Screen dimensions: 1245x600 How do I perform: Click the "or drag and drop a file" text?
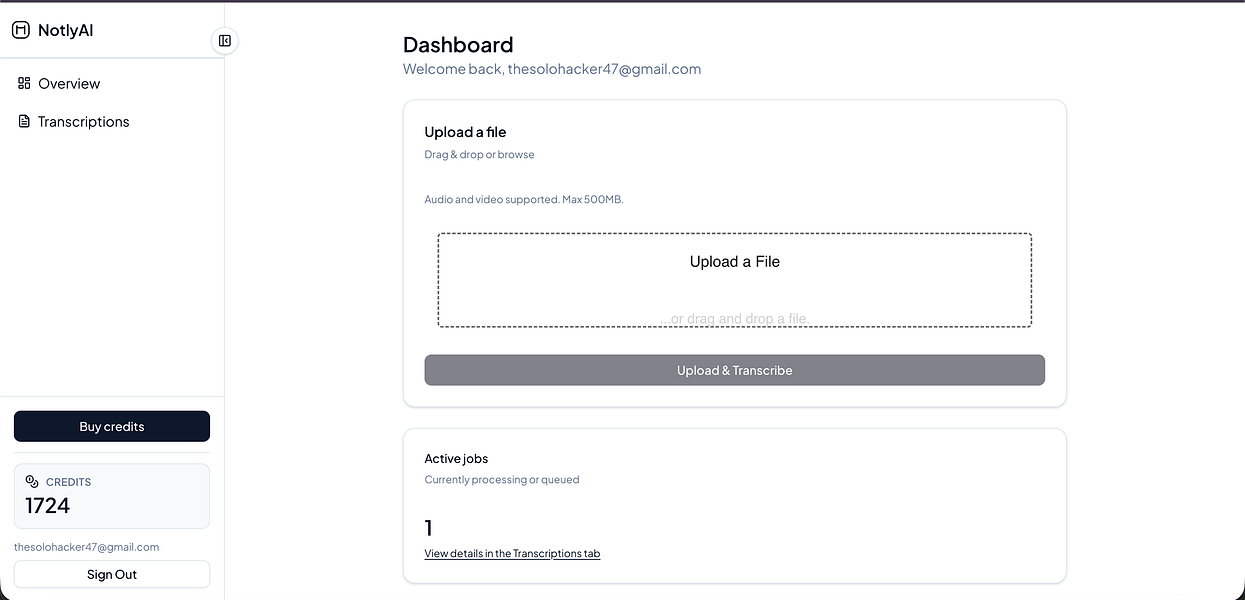click(735, 319)
